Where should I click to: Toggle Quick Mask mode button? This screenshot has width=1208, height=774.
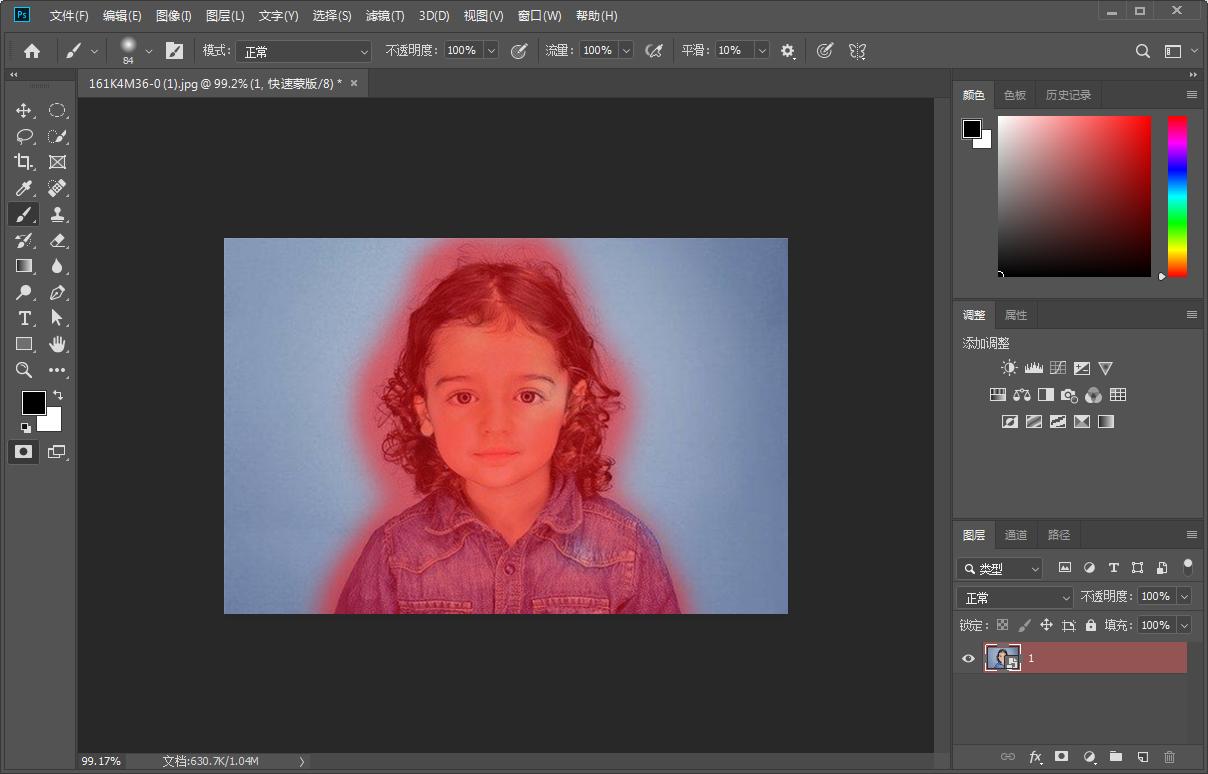[x=24, y=452]
